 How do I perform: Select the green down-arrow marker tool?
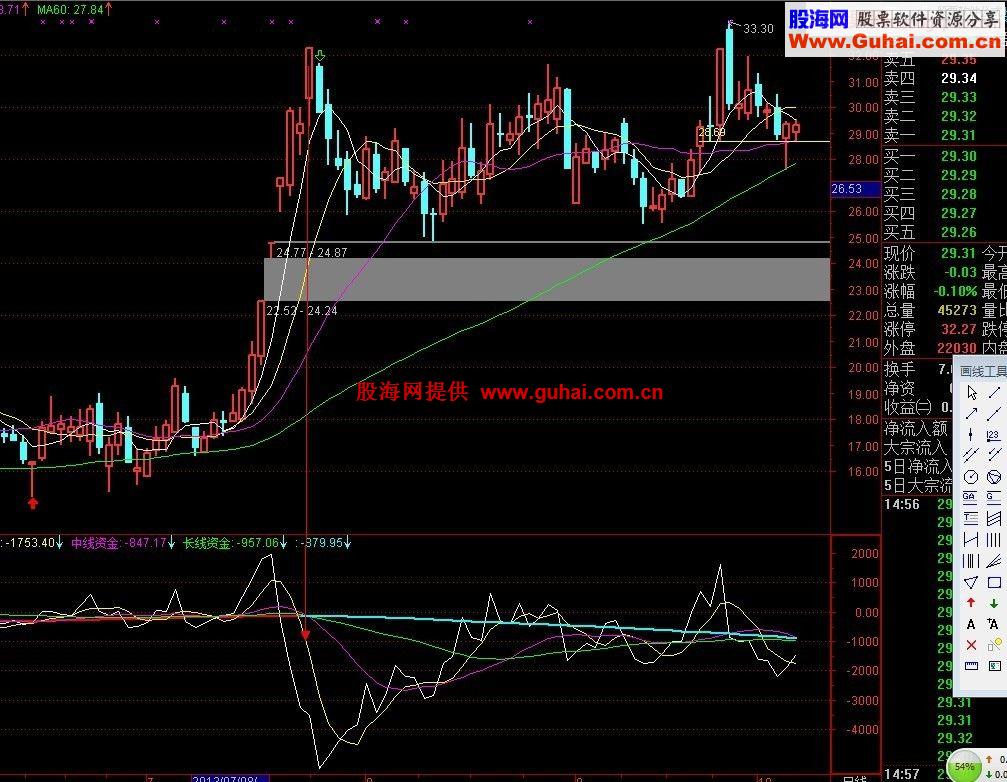tap(994, 603)
